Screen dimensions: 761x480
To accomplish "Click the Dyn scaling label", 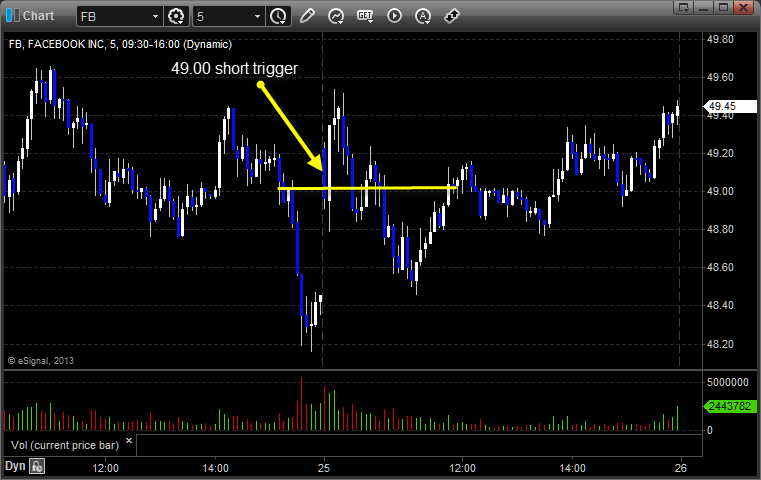I will pos(15,466).
